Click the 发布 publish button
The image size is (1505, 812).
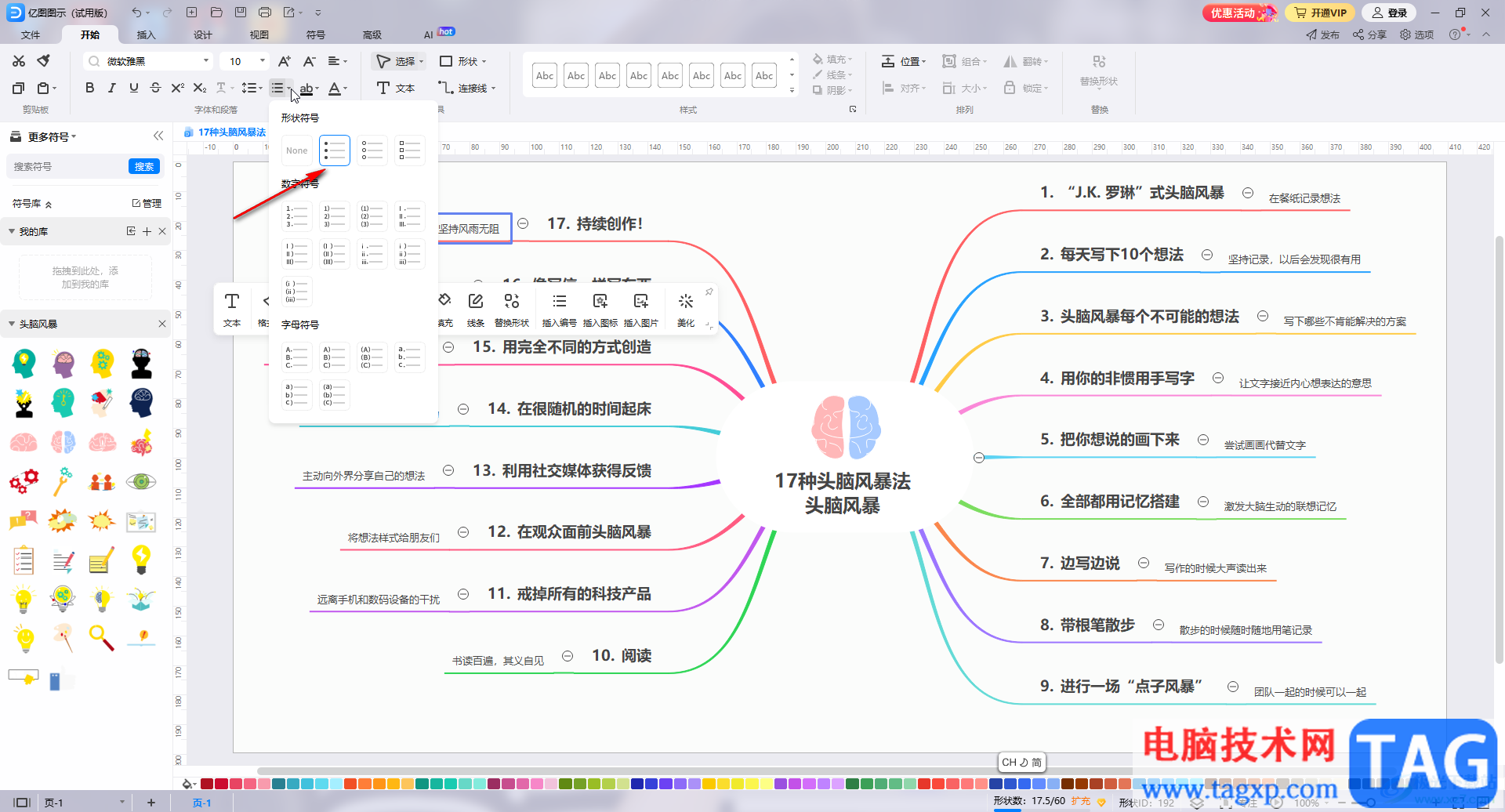coord(1322,34)
